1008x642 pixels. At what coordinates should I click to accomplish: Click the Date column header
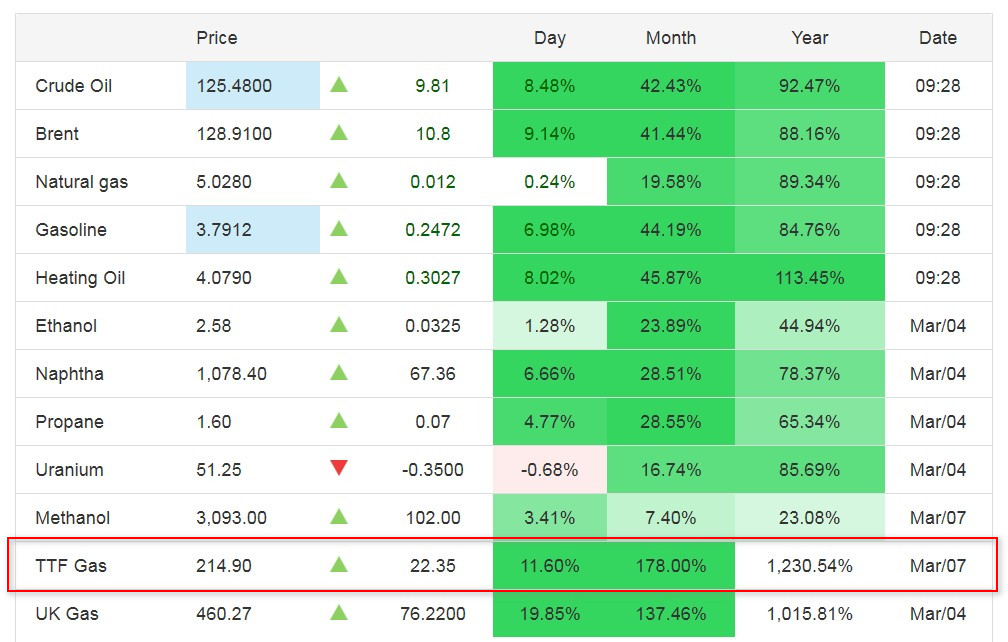click(x=937, y=38)
